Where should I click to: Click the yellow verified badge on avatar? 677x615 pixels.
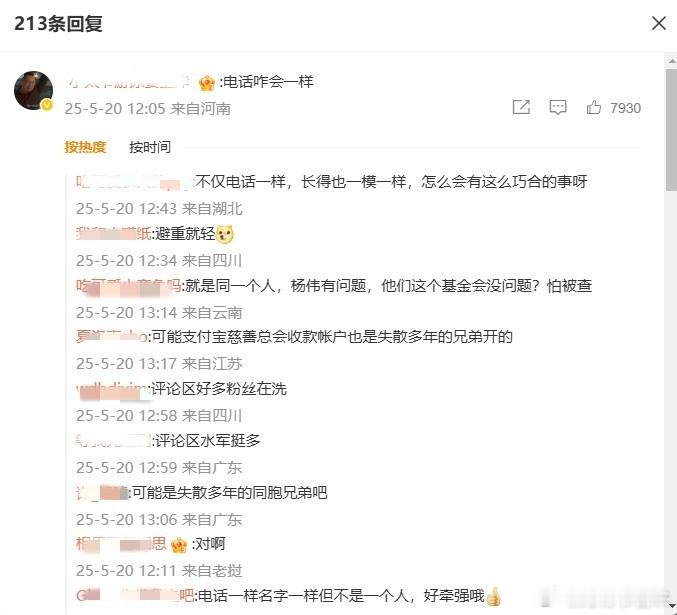[x=47, y=105]
